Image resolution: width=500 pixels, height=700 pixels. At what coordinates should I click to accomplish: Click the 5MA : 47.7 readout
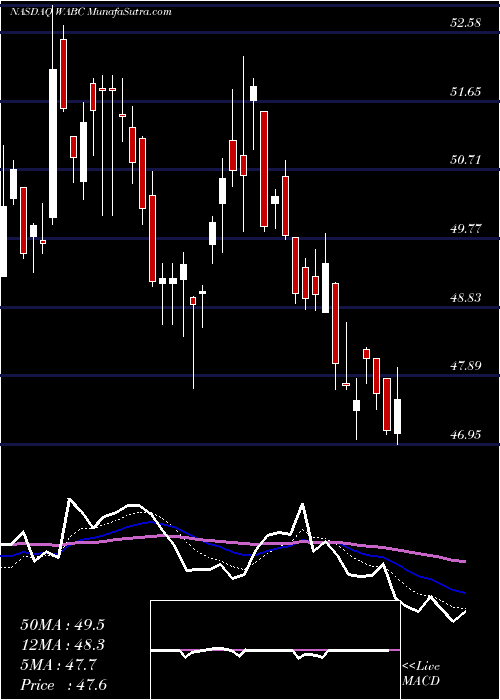pyautogui.click(x=57, y=665)
